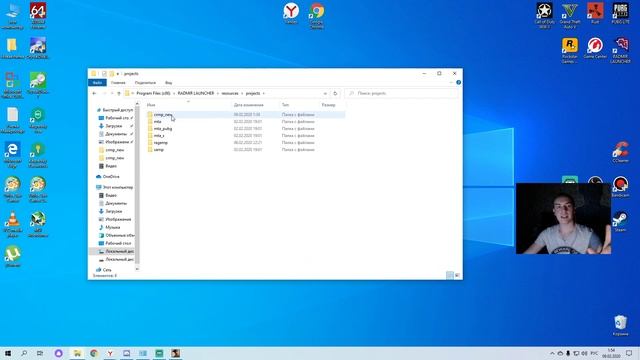Expand chevron after RADMIR LAUNCHER breadcrumb
Image resolution: width=640 pixels, height=360 pixels.
(218, 93)
